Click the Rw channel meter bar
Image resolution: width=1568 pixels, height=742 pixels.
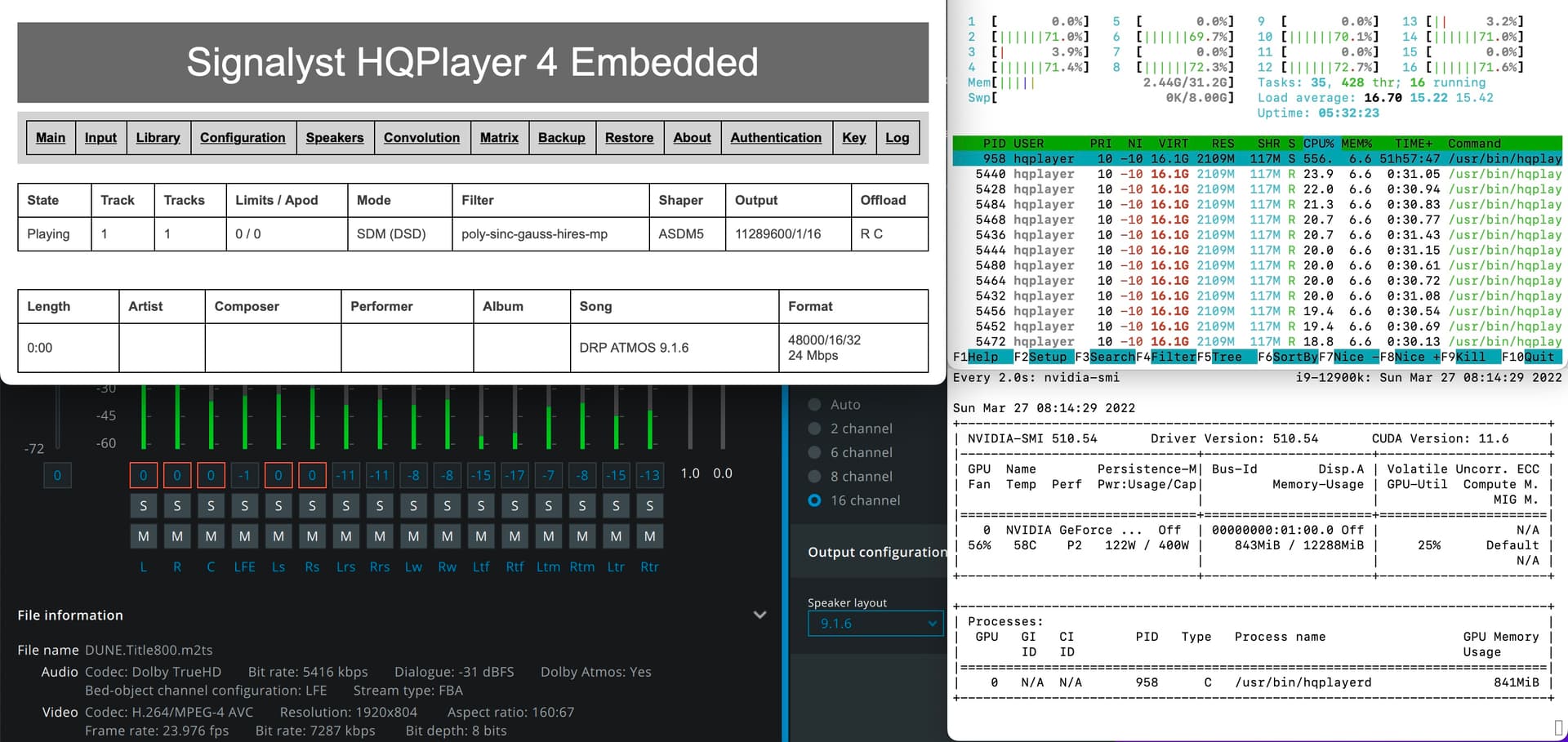448,416
